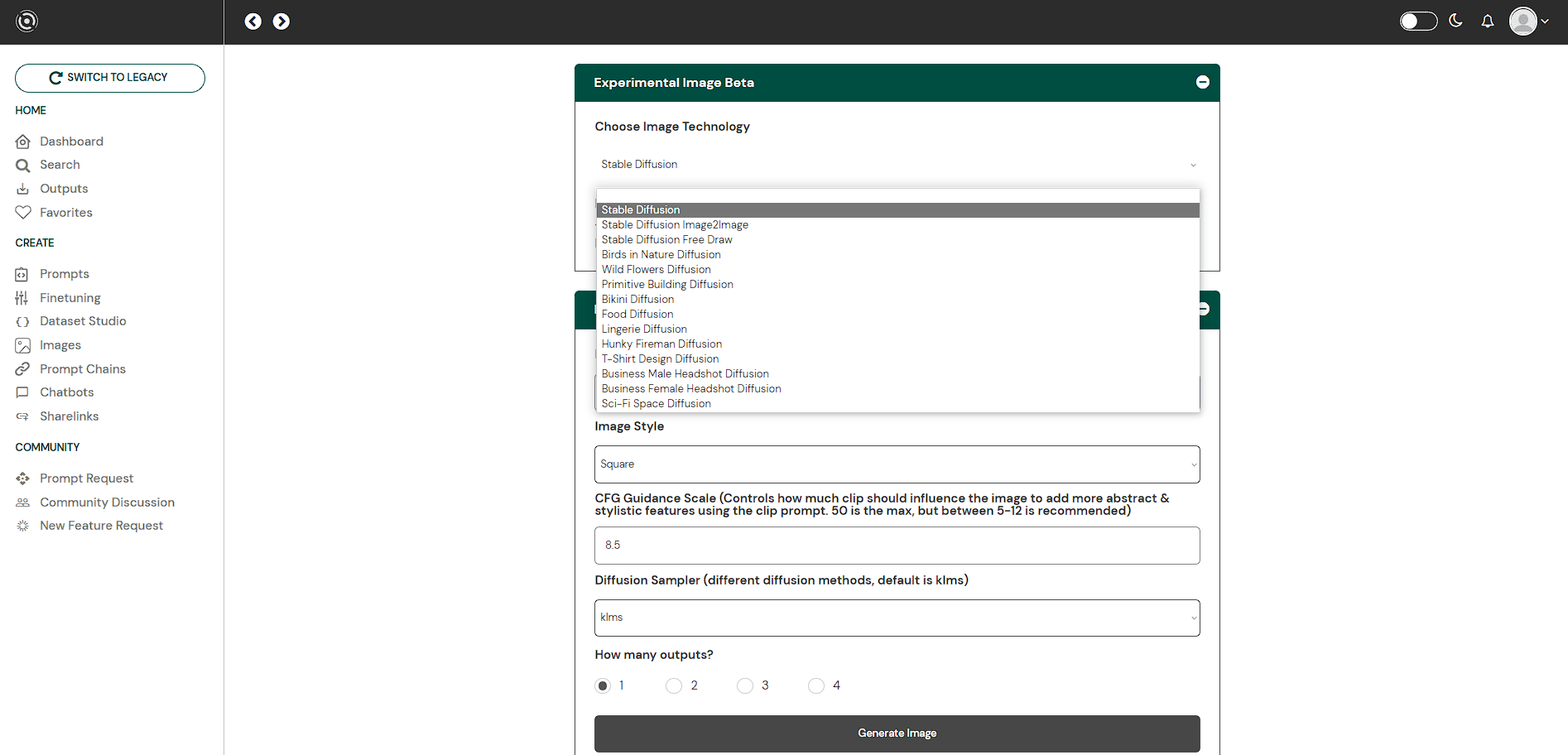Choose Wild Flowers Diffusion from list

[656, 270]
